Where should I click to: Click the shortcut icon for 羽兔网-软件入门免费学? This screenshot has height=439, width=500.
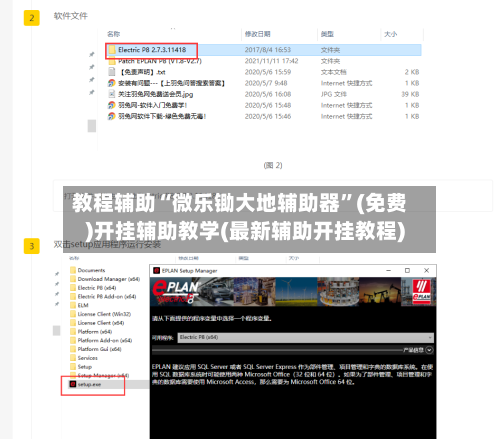112,105
